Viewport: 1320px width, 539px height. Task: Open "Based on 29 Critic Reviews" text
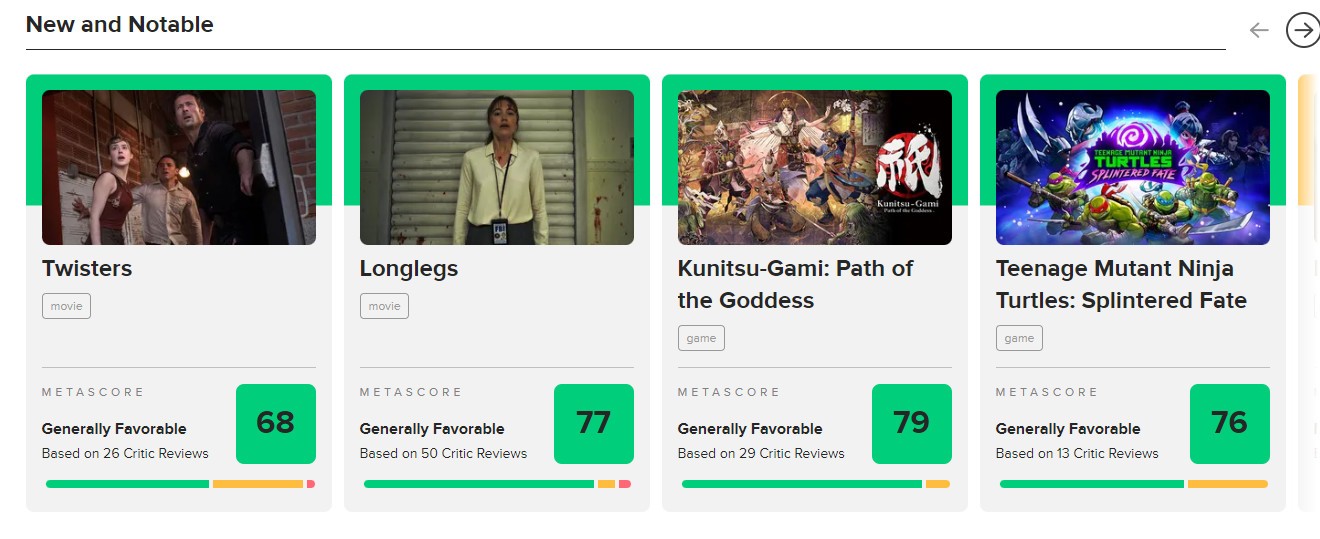click(761, 453)
